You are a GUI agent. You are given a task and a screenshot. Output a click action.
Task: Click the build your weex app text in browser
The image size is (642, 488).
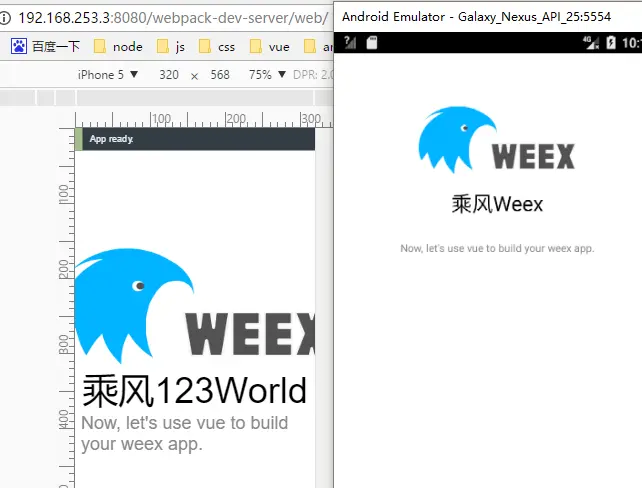tap(184, 434)
